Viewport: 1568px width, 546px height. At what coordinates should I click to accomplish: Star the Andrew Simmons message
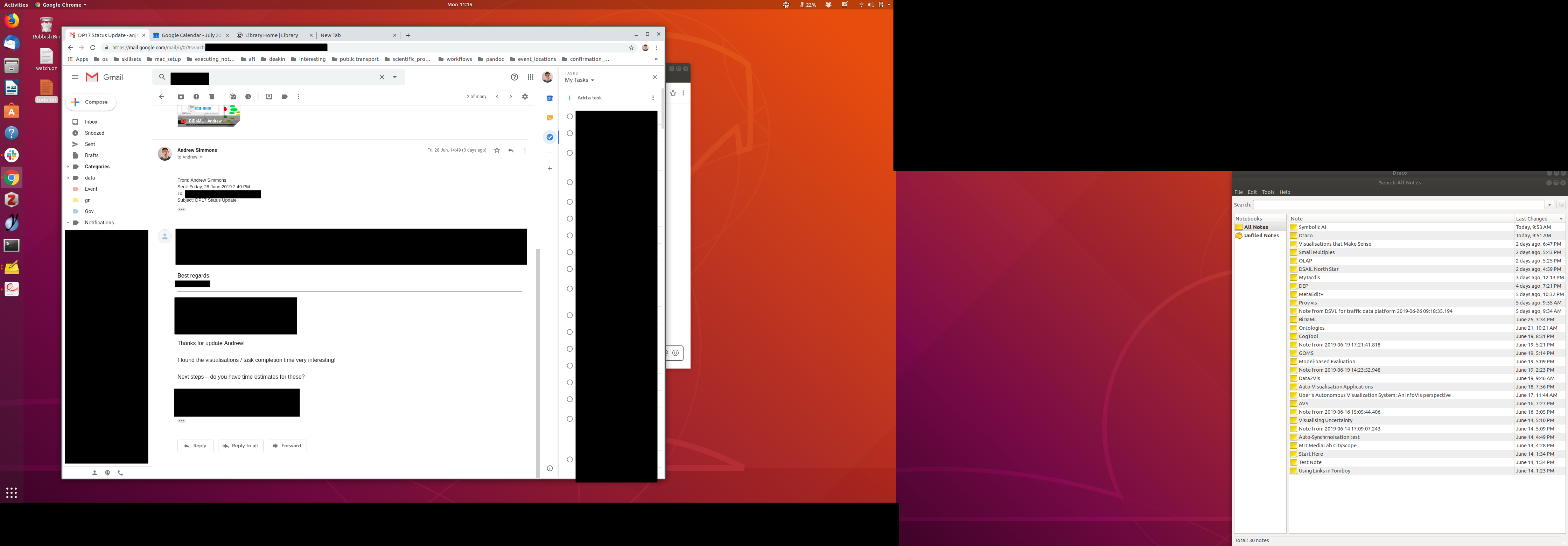pyautogui.click(x=497, y=150)
